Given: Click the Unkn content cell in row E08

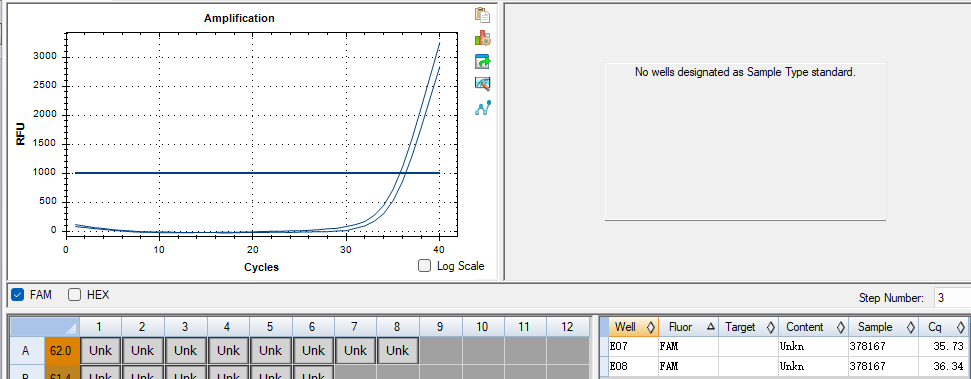Looking at the screenshot, I should [x=814, y=366].
